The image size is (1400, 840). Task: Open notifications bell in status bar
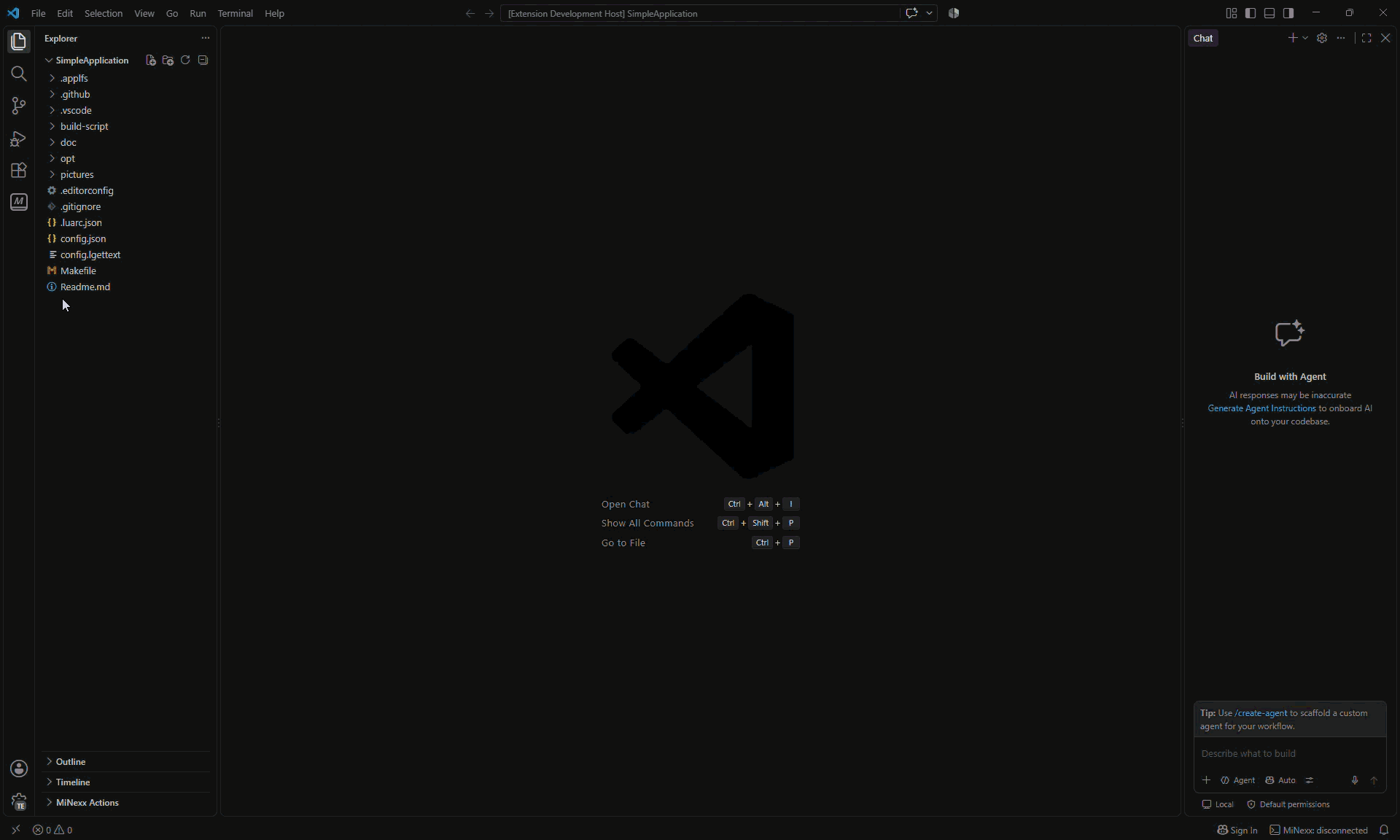(1384, 830)
